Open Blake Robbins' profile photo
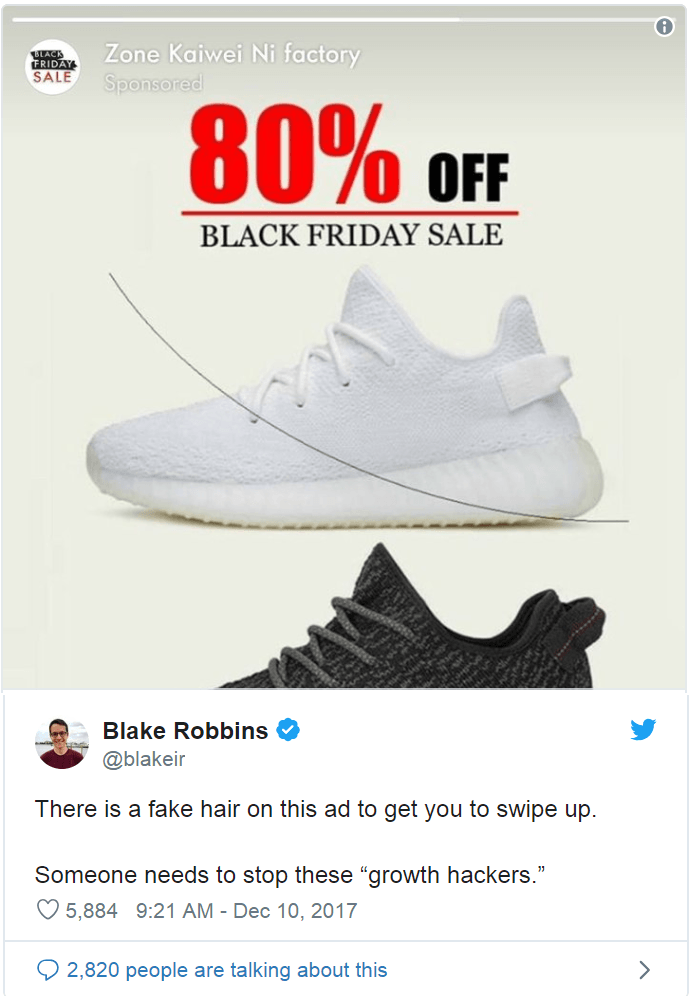The width and height of the screenshot is (694, 996). click(x=61, y=743)
